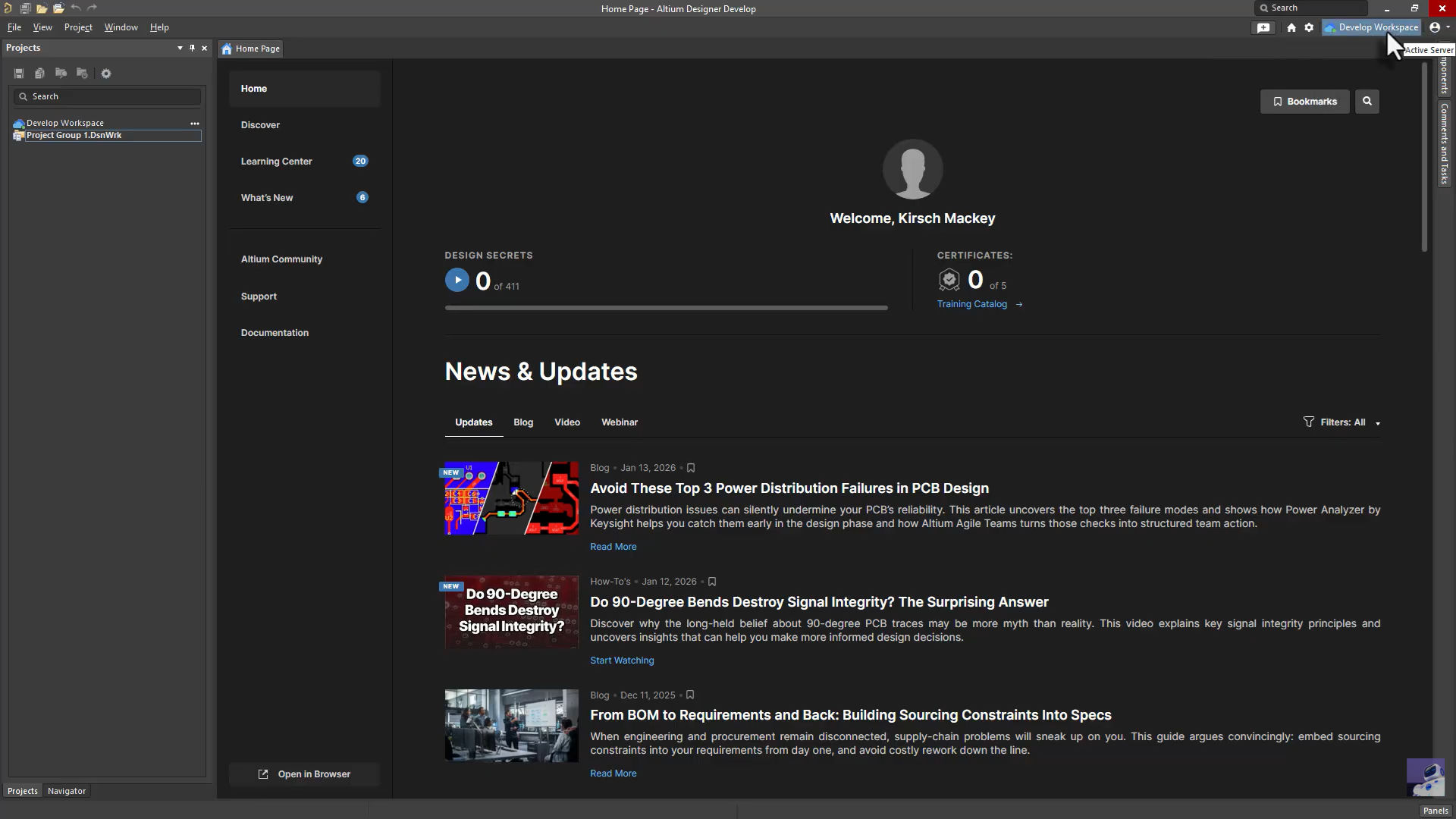1456x819 pixels.
Task: Click the global Search box in the title bar
Action: tap(1312, 8)
